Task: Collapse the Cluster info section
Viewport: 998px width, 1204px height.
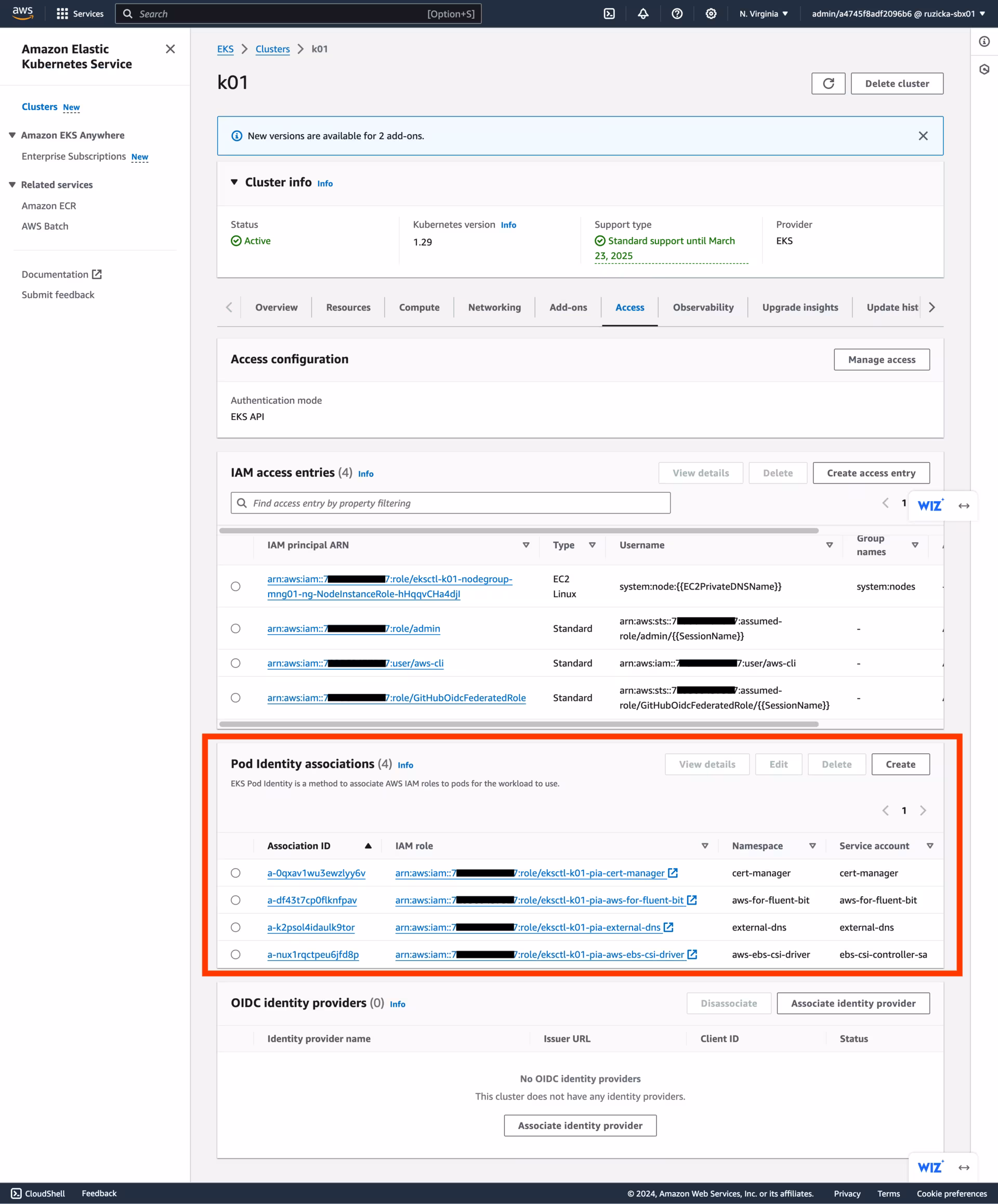Action: pos(234,182)
